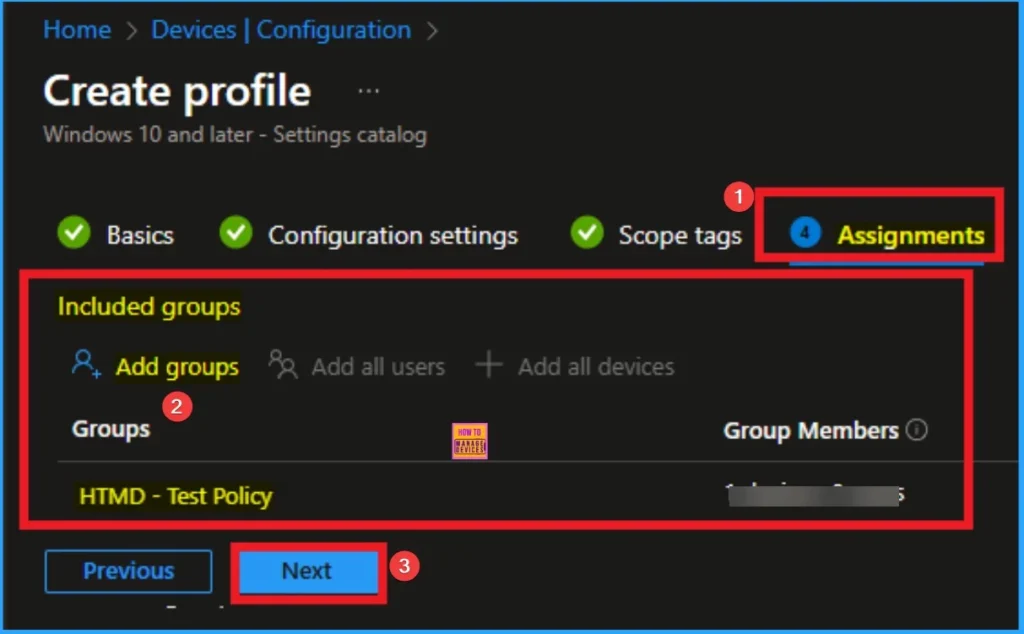The image size is (1024, 634).
Task: Click the Groups column header
Action: pos(111,429)
